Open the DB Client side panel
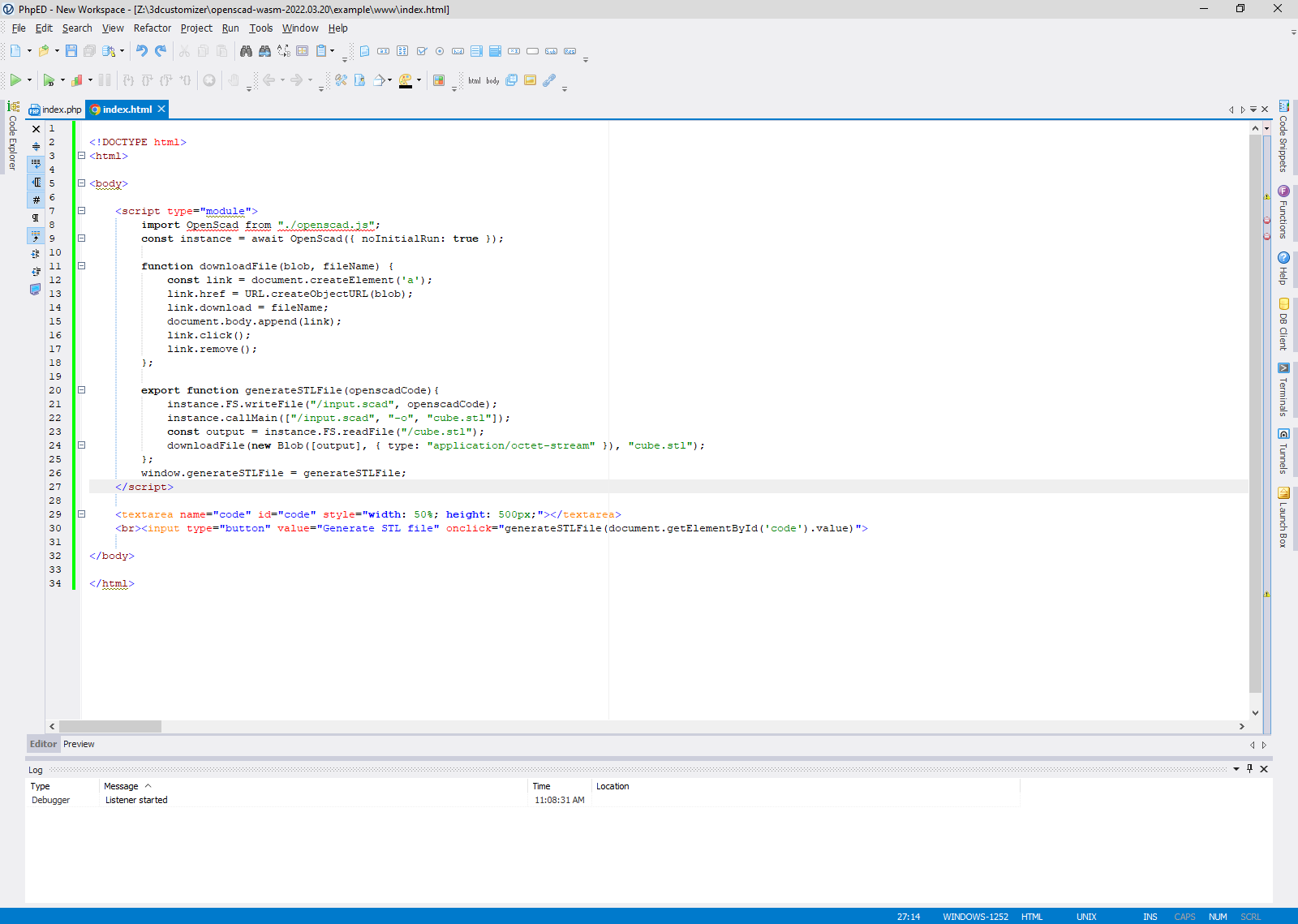1298x924 pixels. coord(1283,324)
